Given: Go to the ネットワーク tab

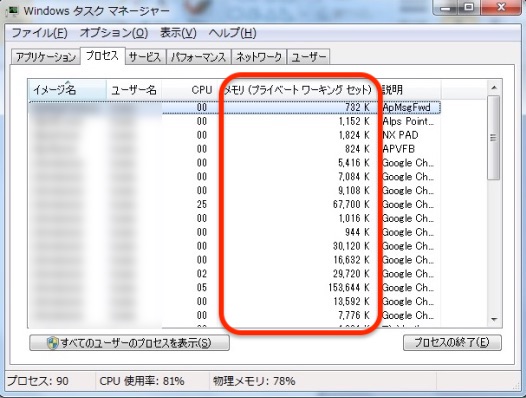Looking at the screenshot, I should [x=259, y=57].
